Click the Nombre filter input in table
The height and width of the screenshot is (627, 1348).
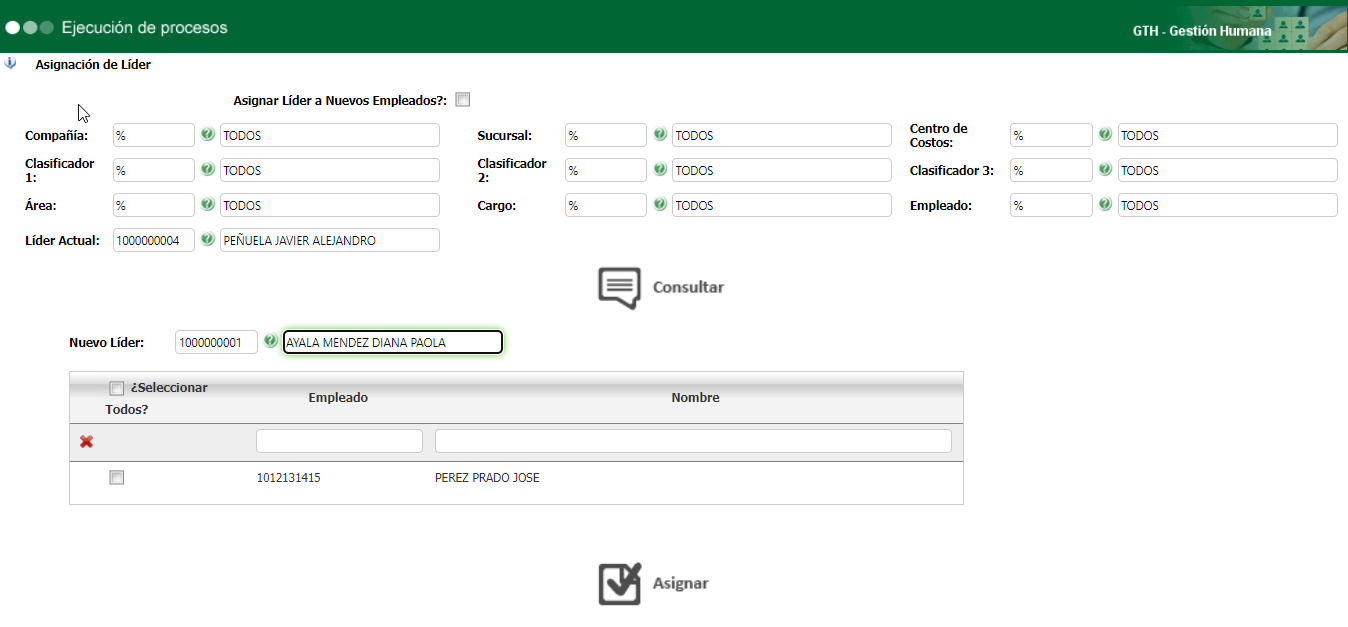tap(693, 441)
